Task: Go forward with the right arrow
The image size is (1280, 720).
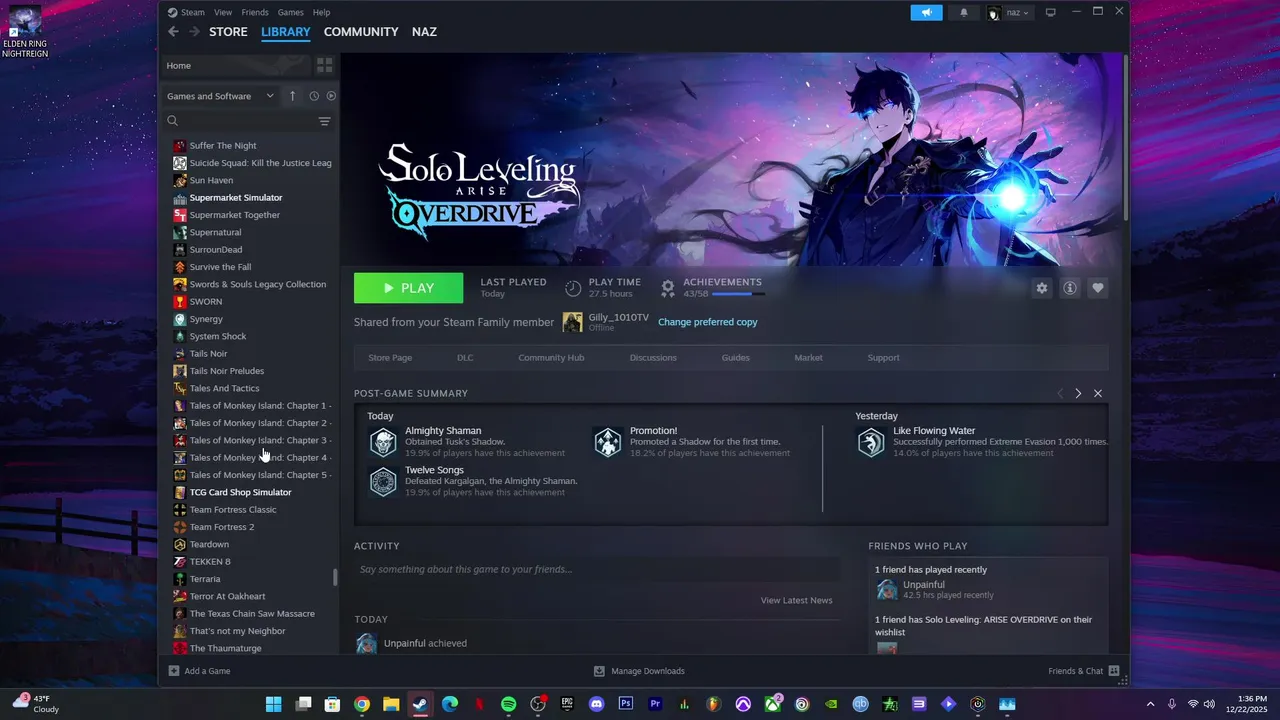Action: click(193, 32)
